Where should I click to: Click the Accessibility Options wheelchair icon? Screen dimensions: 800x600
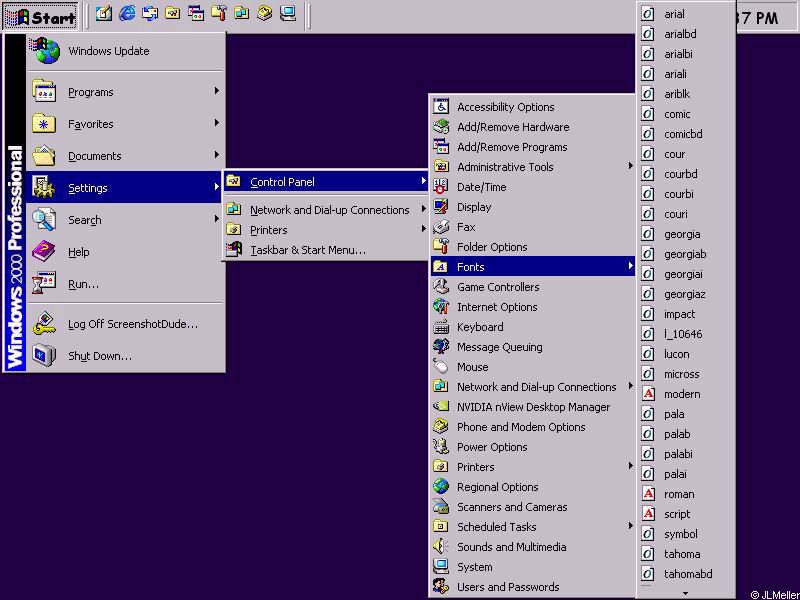click(x=441, y=107)
